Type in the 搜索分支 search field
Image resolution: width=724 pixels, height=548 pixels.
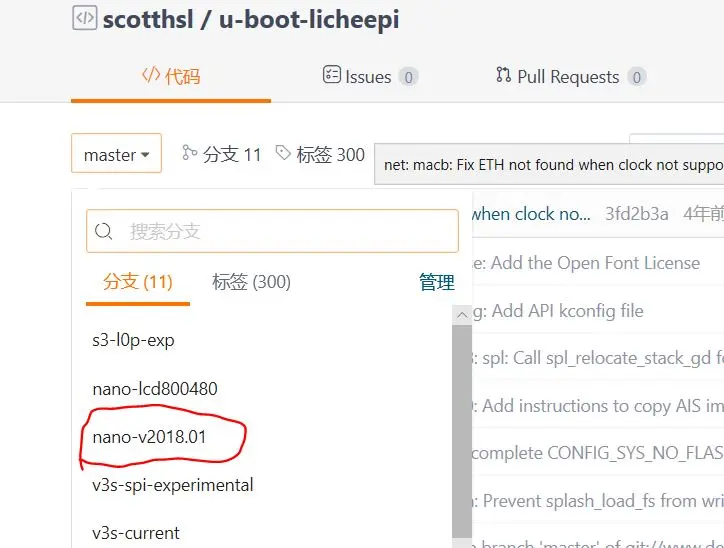point(285,232)
